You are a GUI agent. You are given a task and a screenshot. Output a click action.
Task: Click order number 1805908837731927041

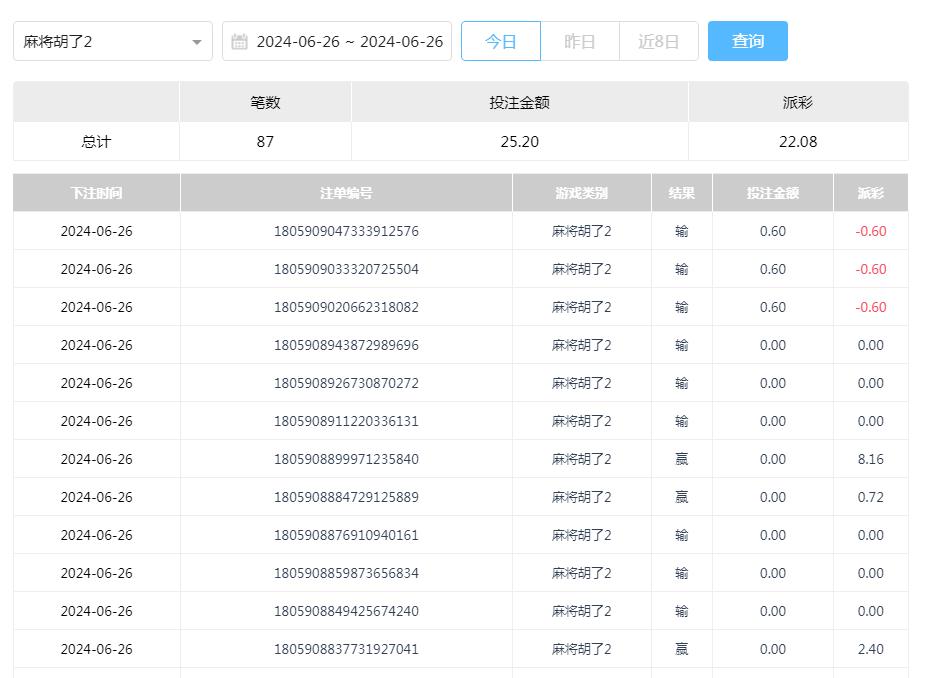pyautogui.click(x=346, y=649)
